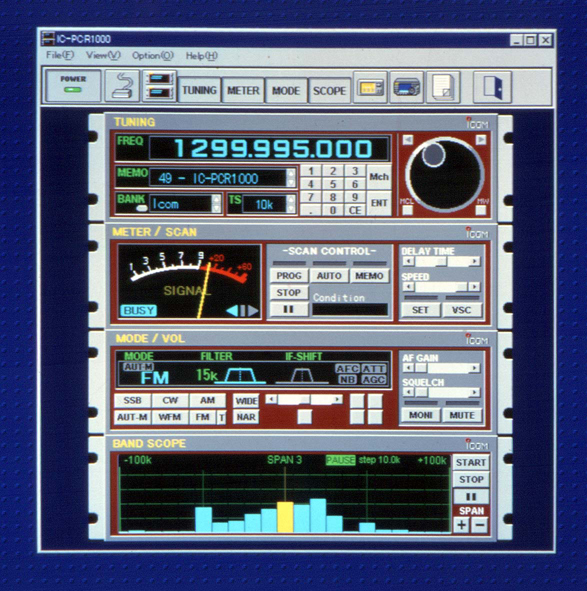587x591 pixels.
Task: Click the exit door icon
Action: pos(492,87)
